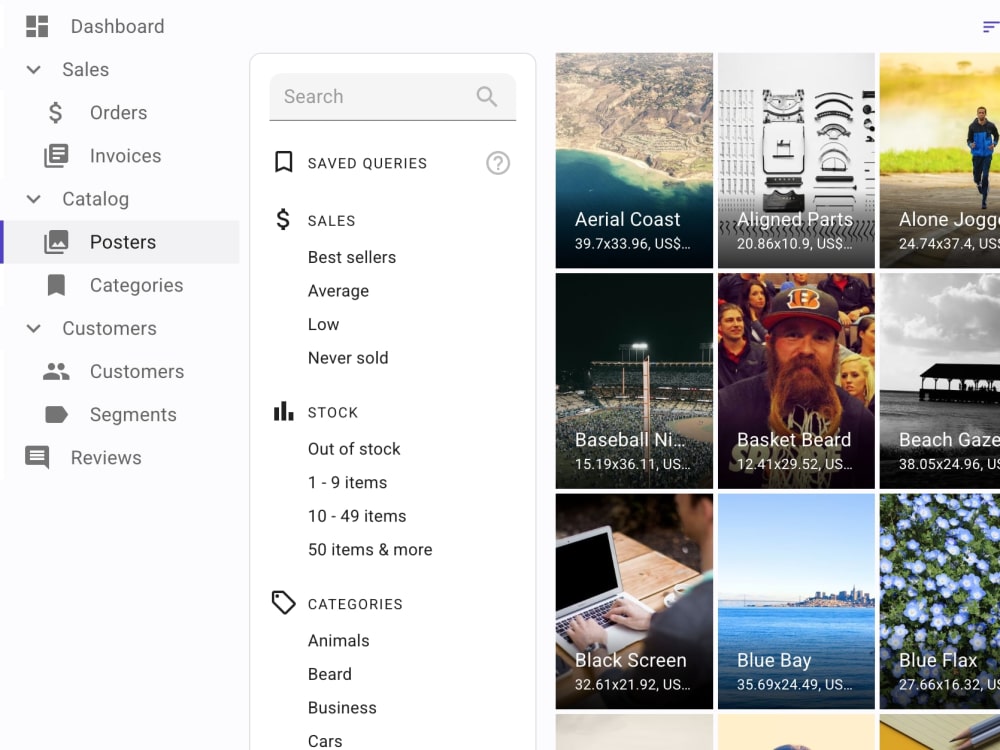
Task: Open Customers list under Customers group
Action: point(121,372)
